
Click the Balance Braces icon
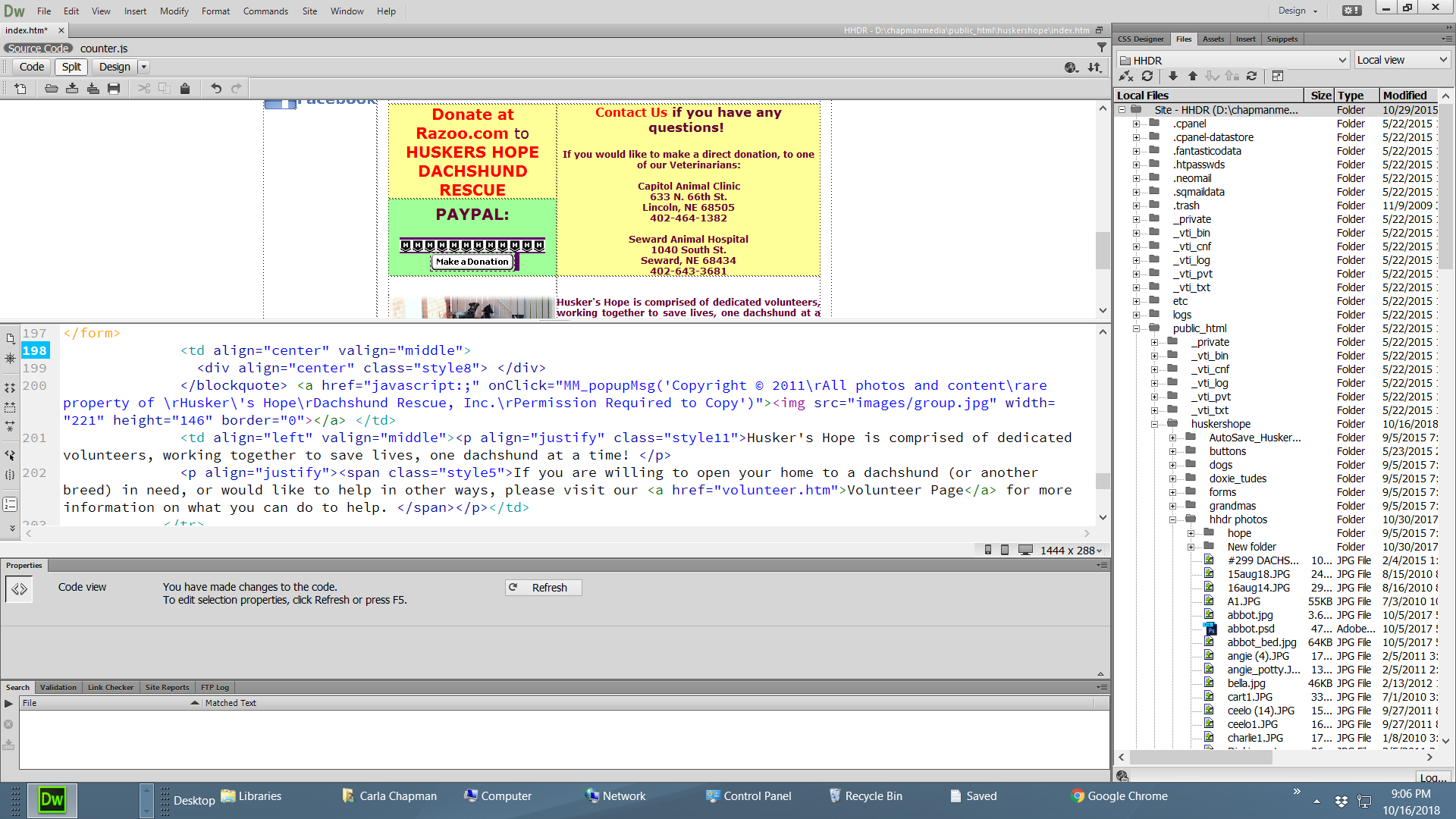point(11,475)
